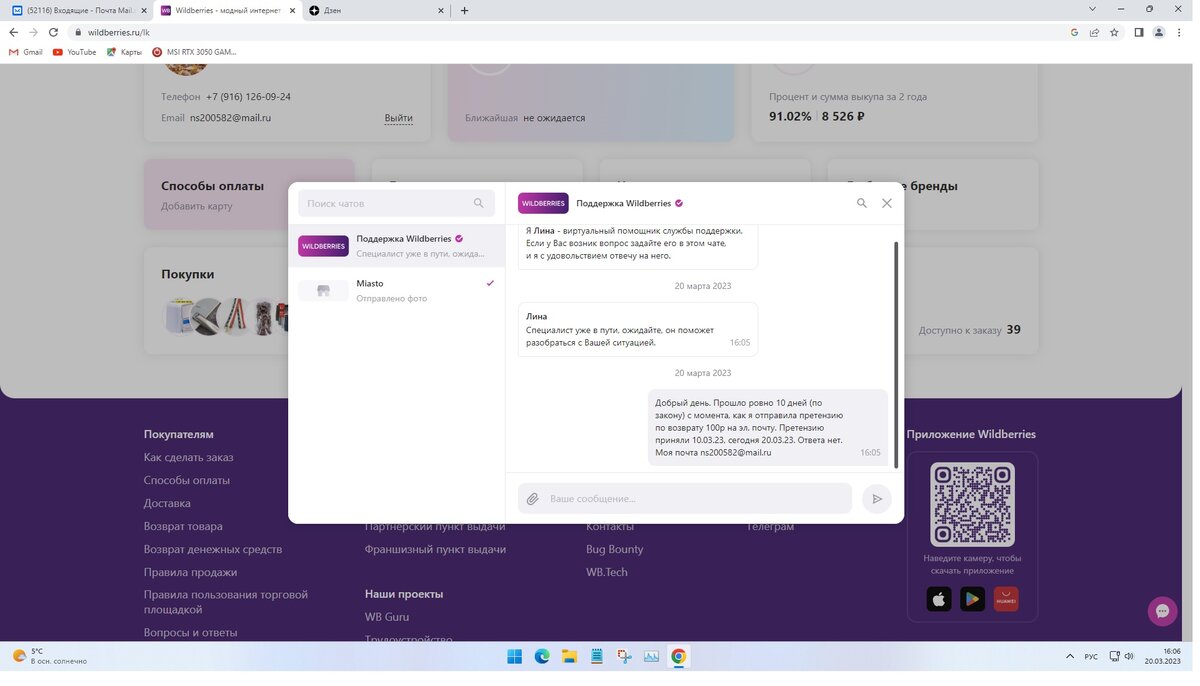Screen dimensions: 1200x686
Task: Click the phone number +7 (916) 126-09-24
Action: click(248, 97)
